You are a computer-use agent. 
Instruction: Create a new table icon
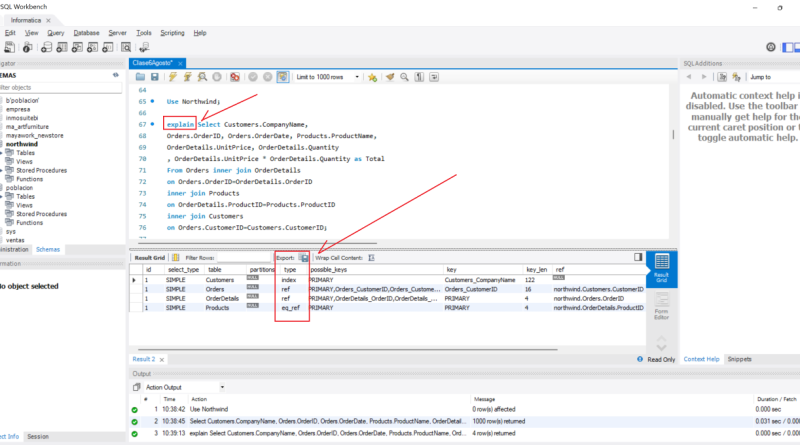(62, 47)
